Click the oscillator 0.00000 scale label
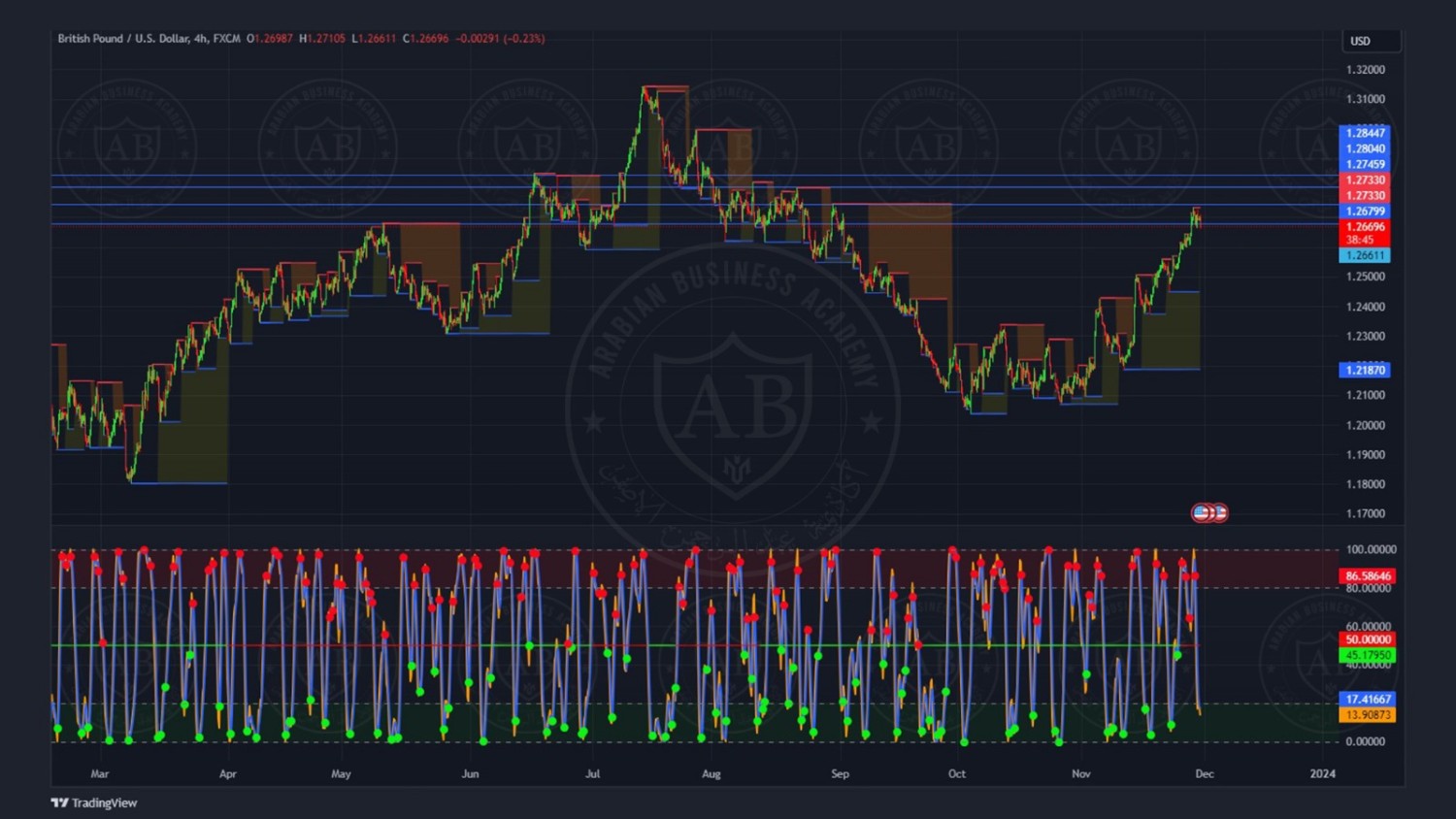1456x819 pixels. (1368, 741)
